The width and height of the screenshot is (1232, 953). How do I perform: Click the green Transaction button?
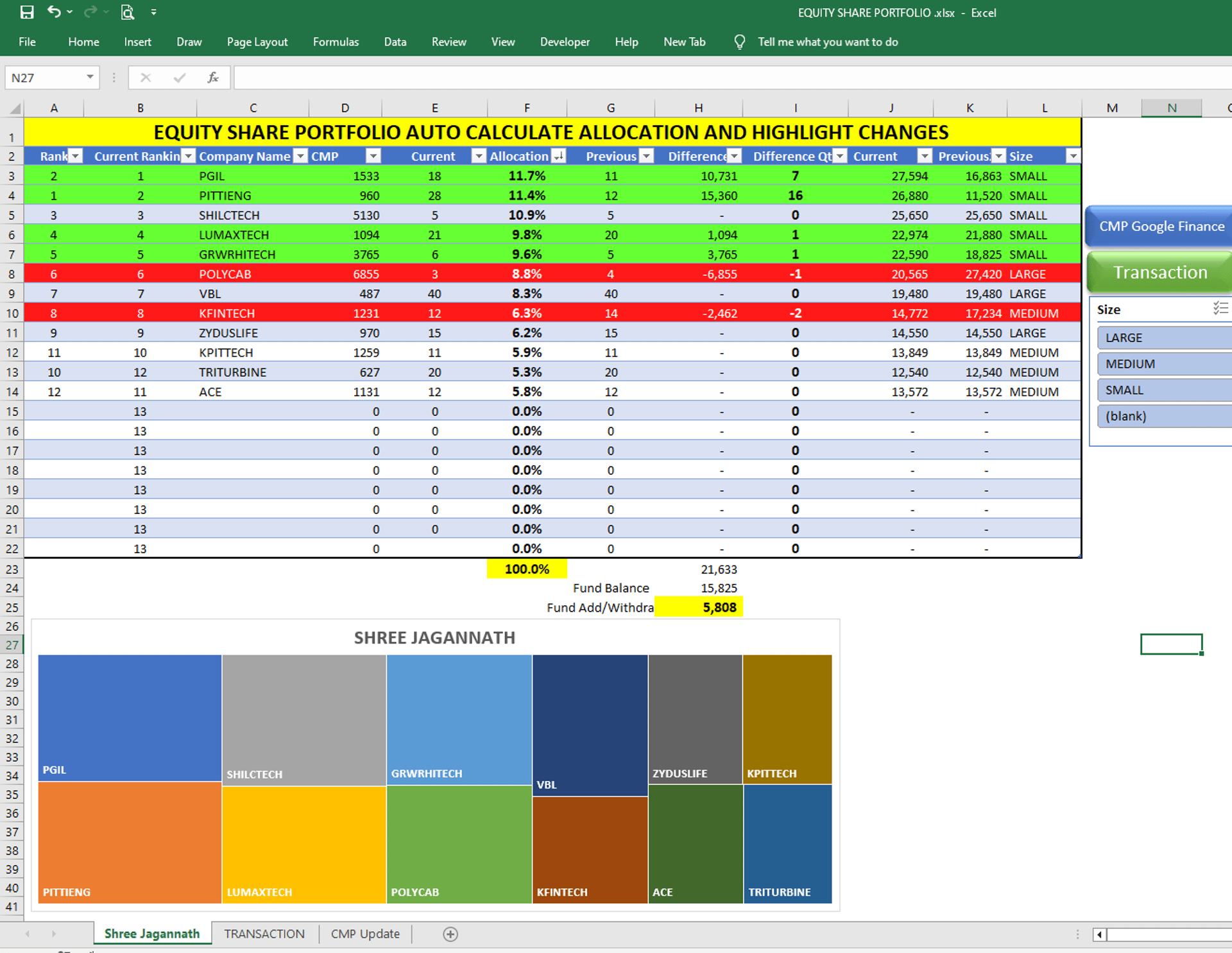click(x=1160, y=273)
